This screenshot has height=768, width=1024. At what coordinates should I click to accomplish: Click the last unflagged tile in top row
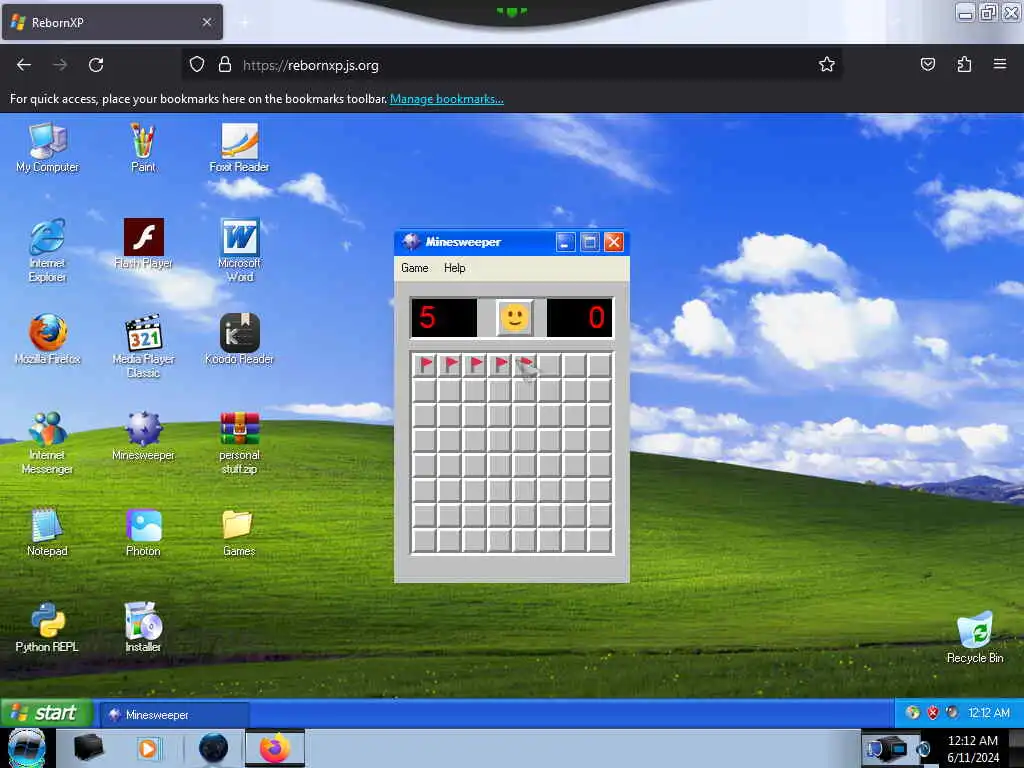tap(599, 364)
